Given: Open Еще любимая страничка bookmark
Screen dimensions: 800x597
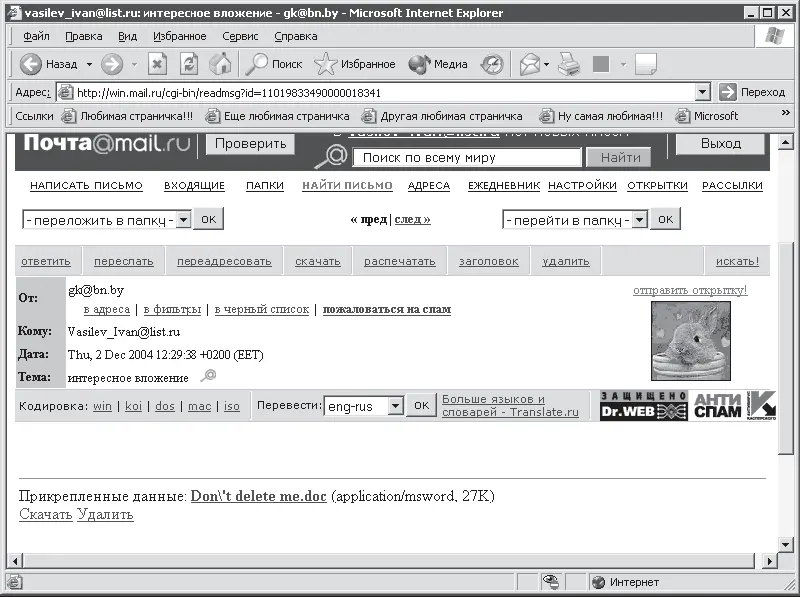Looking at the screenshot, I should (277, 116).
